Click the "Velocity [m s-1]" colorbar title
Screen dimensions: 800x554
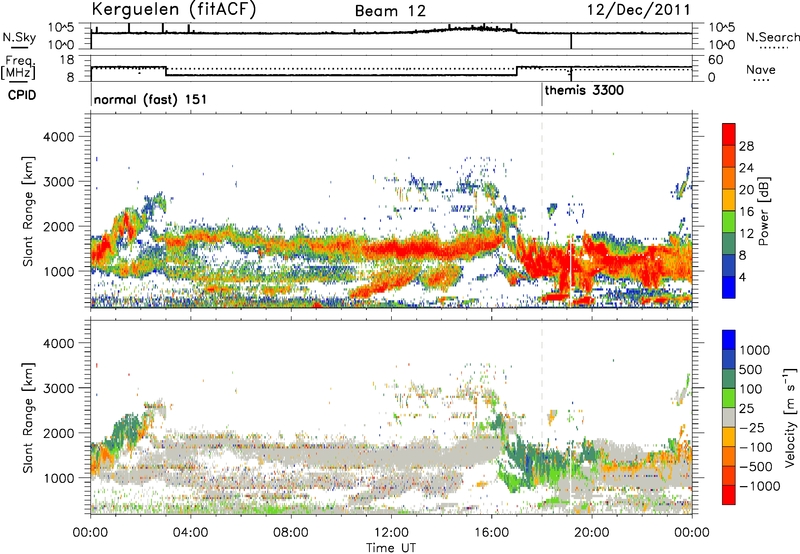click(x=790, y=417)
